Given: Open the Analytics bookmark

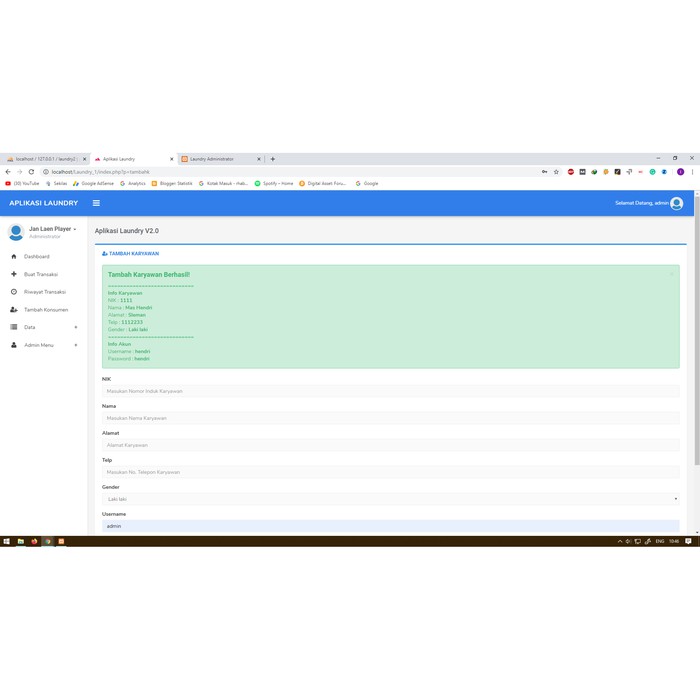Looking at the screenshot, I should tap(133, 183).
